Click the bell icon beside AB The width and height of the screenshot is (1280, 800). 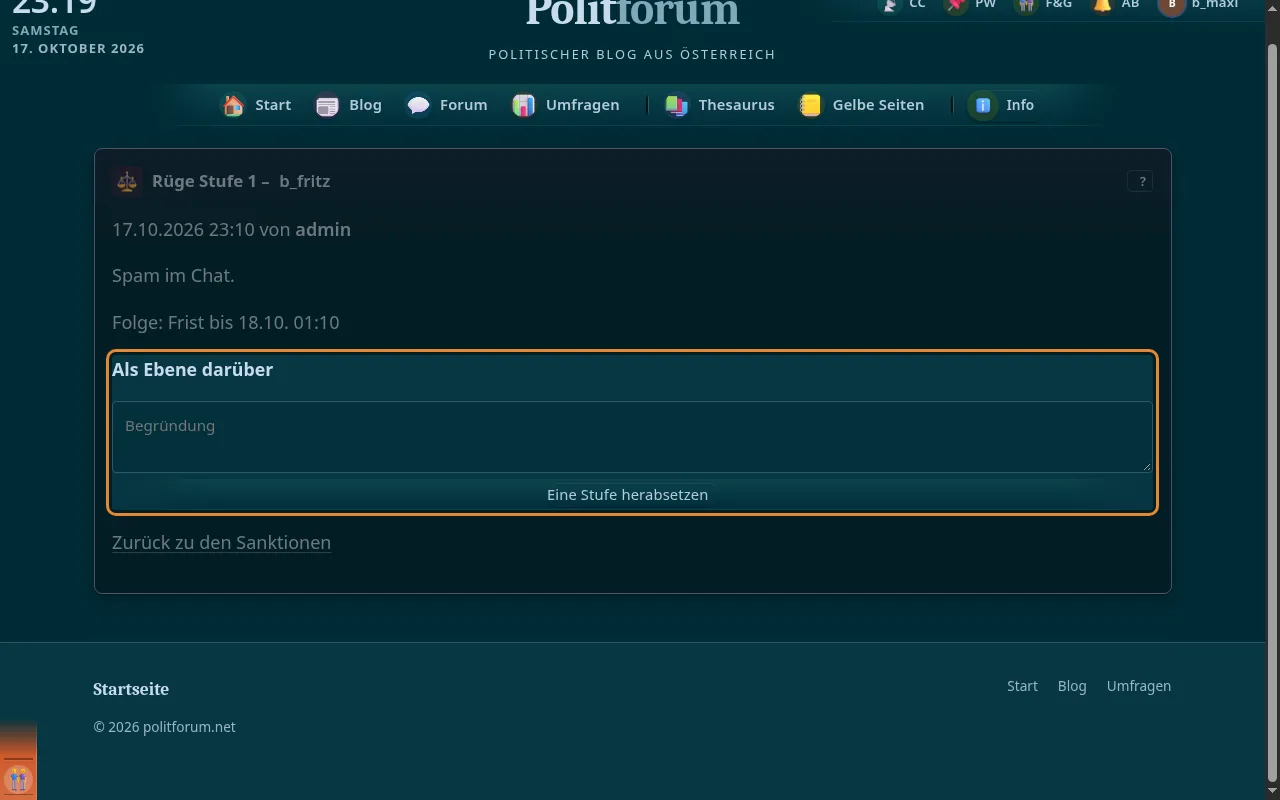[x=1102, y=5]
